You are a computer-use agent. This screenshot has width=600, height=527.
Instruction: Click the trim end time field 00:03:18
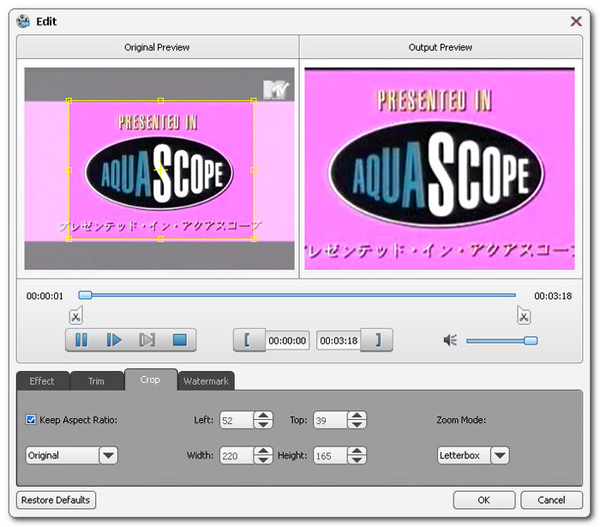(339, 340)
